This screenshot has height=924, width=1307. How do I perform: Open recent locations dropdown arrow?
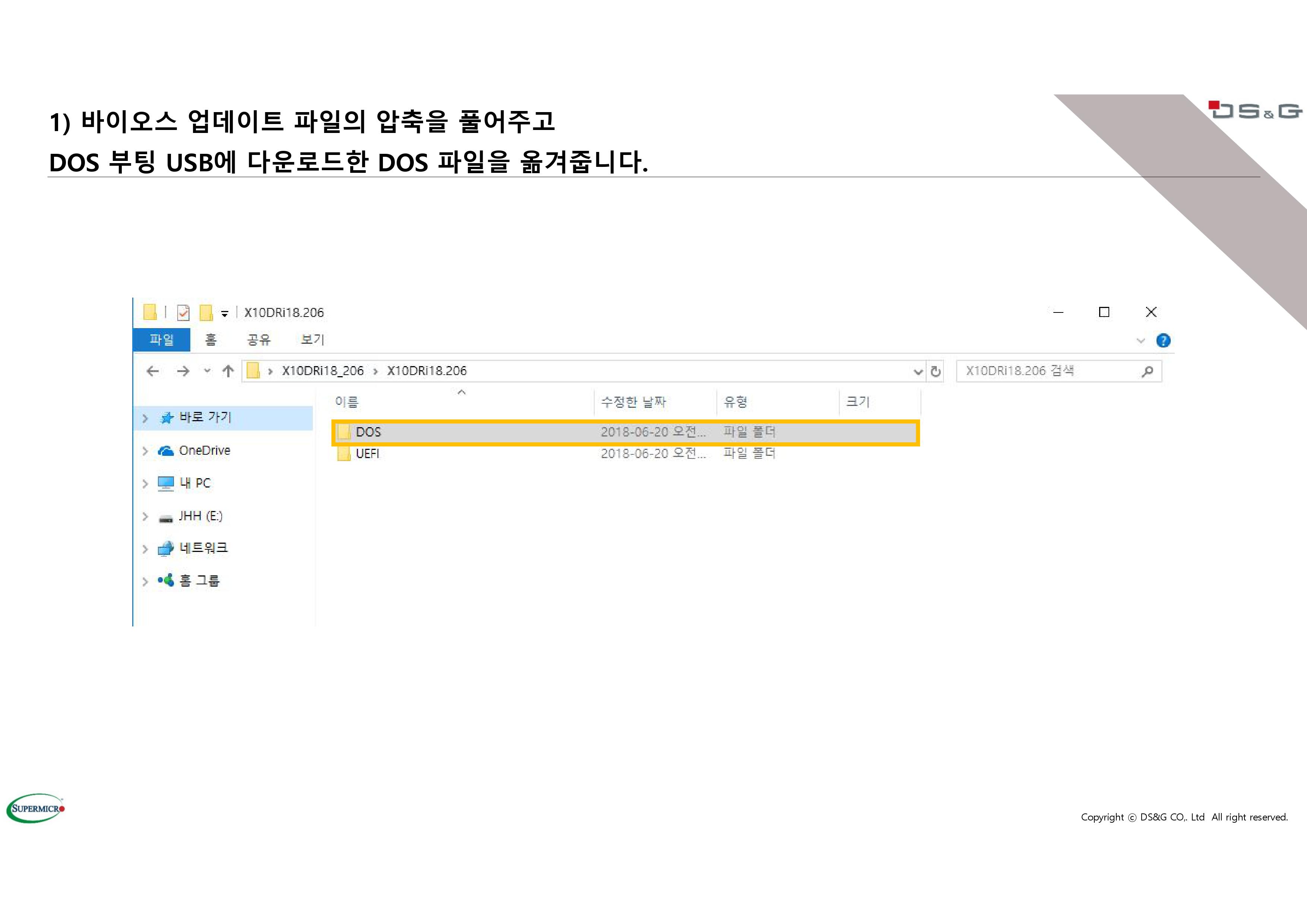(x=207, y=371)
